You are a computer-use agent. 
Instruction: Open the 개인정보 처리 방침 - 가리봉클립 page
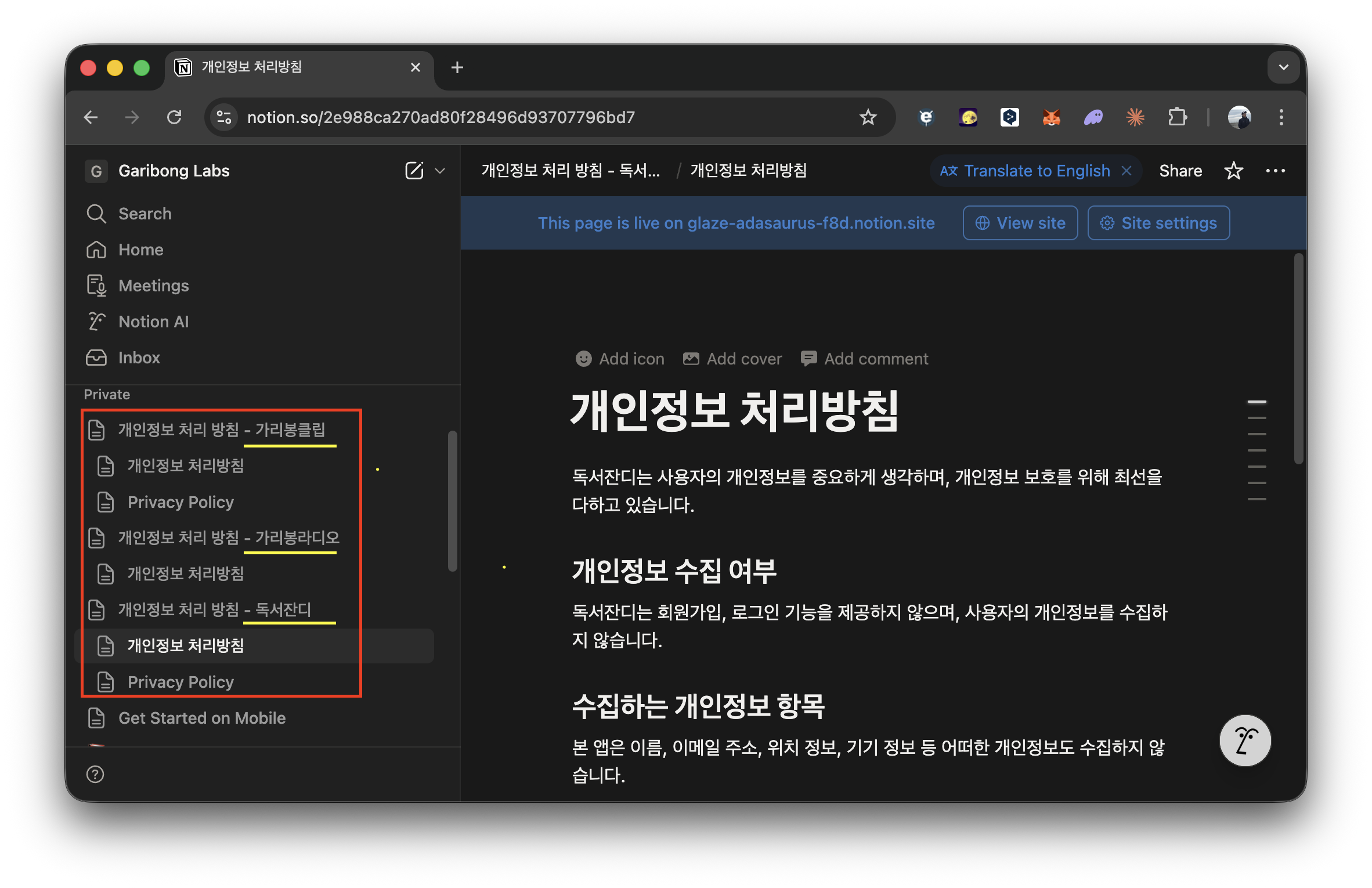[x=221, y=429]
